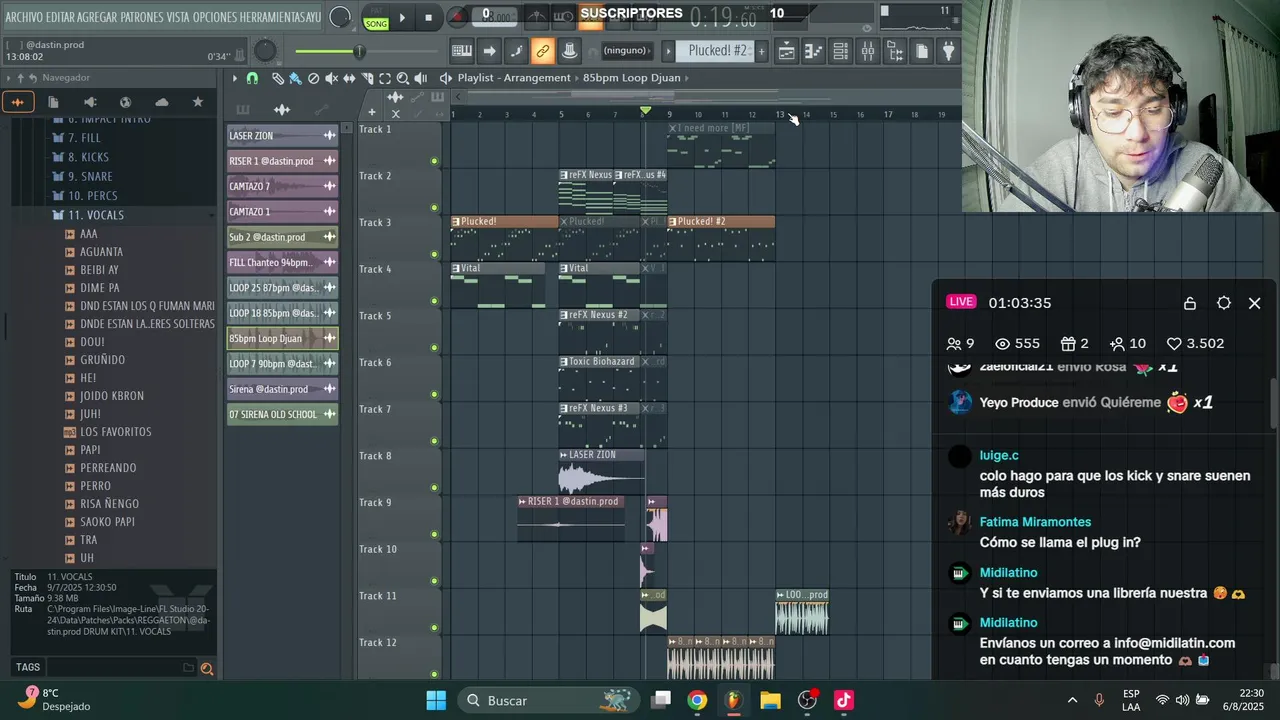Show audio clips filter in picker panel
The width and height of the screenshot is (1280, 720).
[x=282, y=109]
